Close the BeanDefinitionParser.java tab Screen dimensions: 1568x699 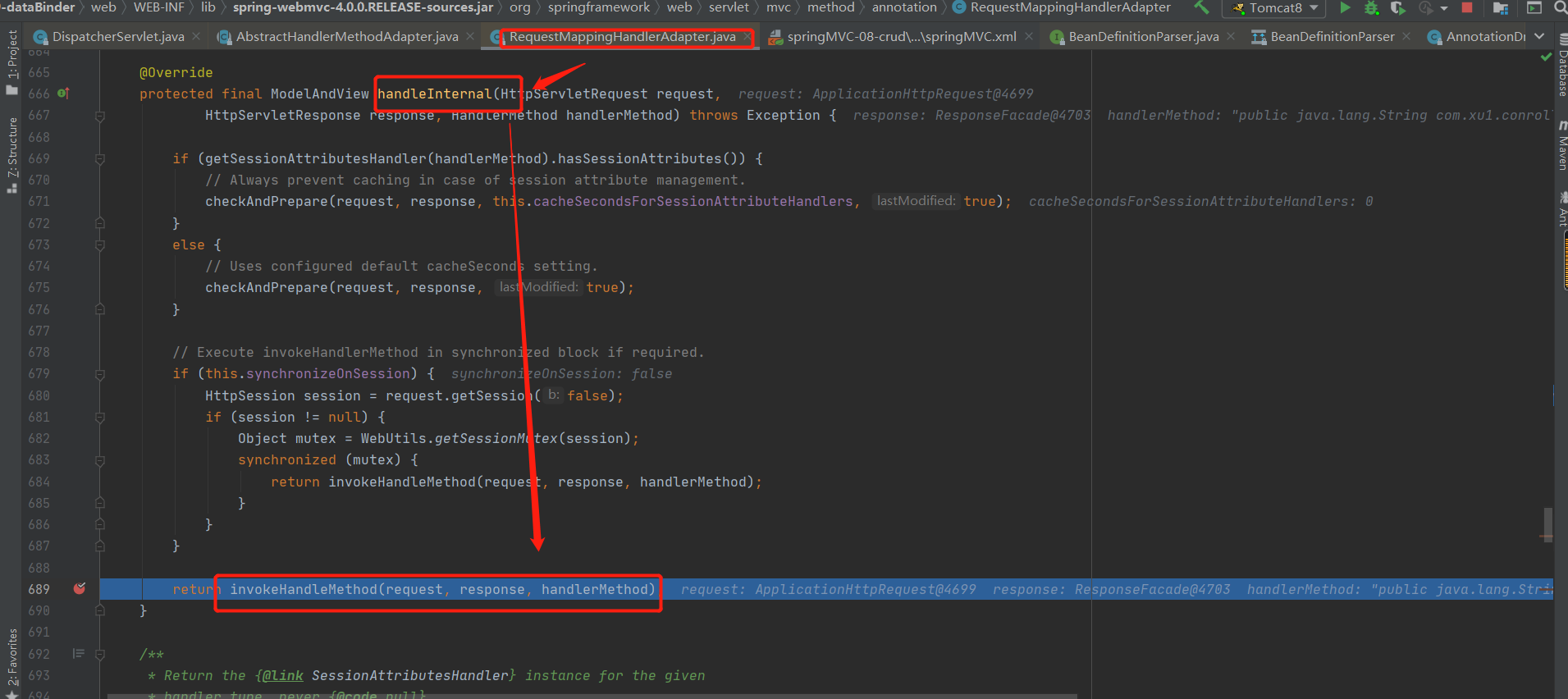(1231, 37)
